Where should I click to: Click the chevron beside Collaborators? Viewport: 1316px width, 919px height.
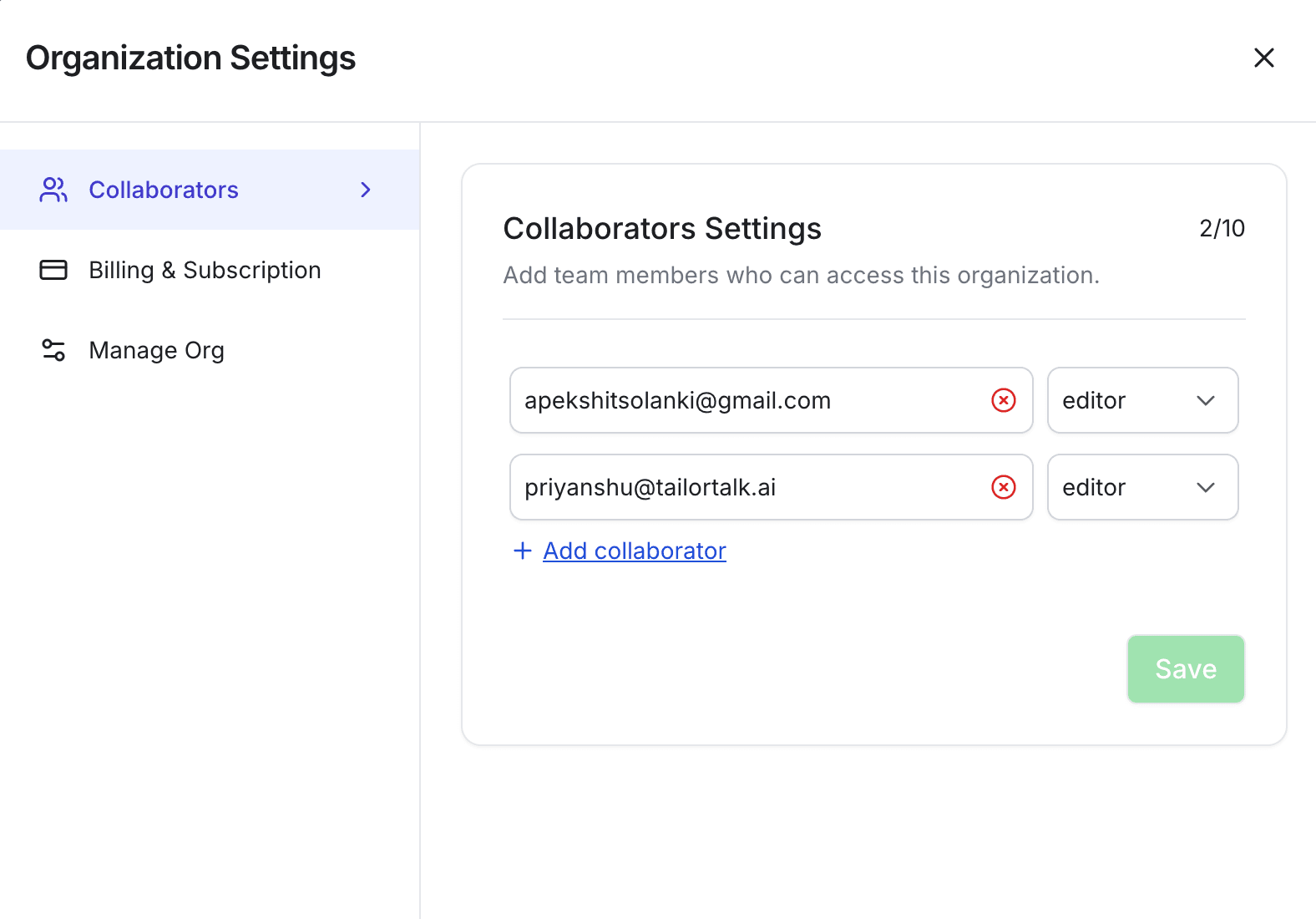[366, 190]
